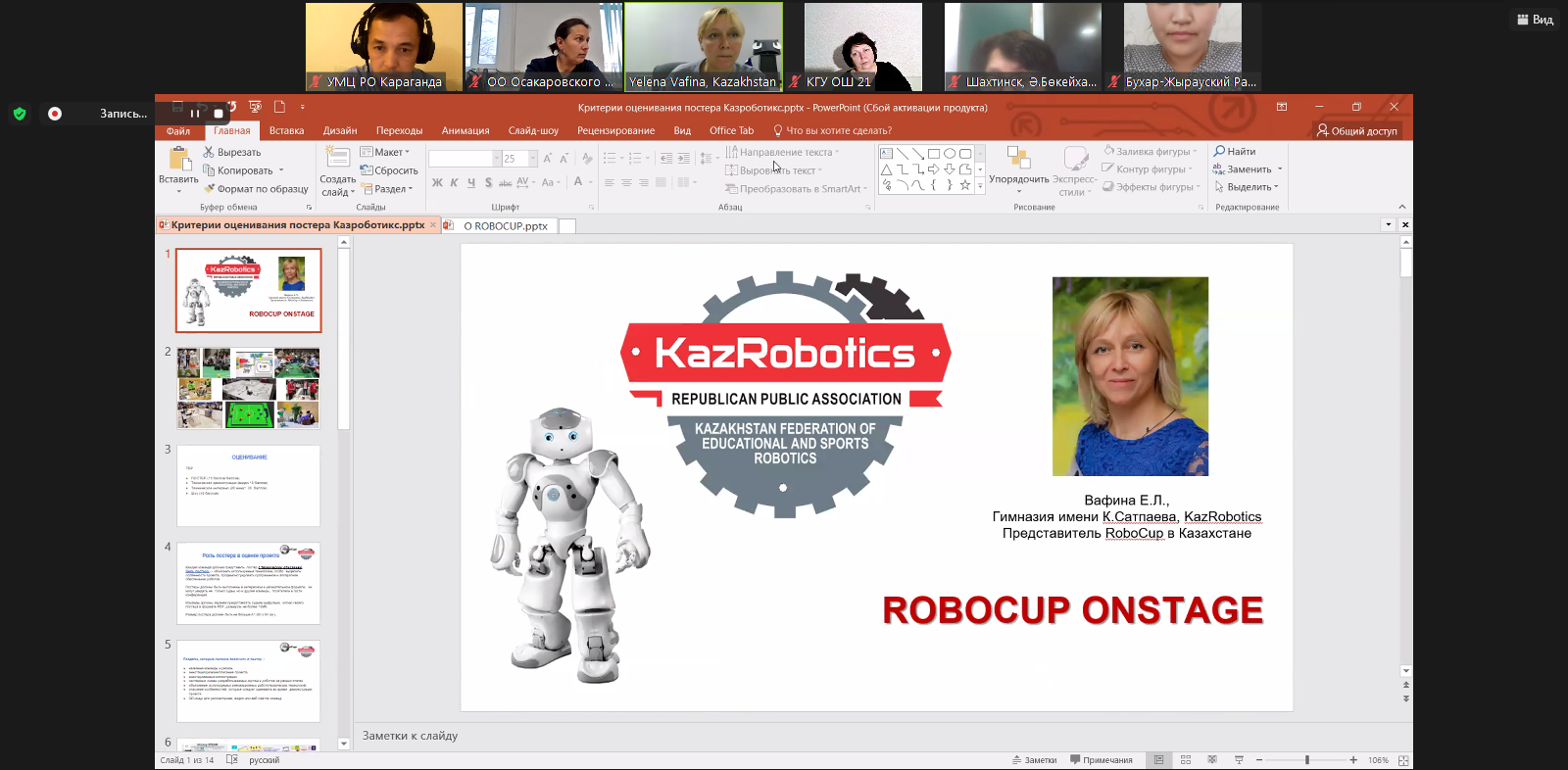Switch to the Design (Дизайн) tab
This screenshot has height=770, width=1568.
pyautogui.click(x=340, y=130)
